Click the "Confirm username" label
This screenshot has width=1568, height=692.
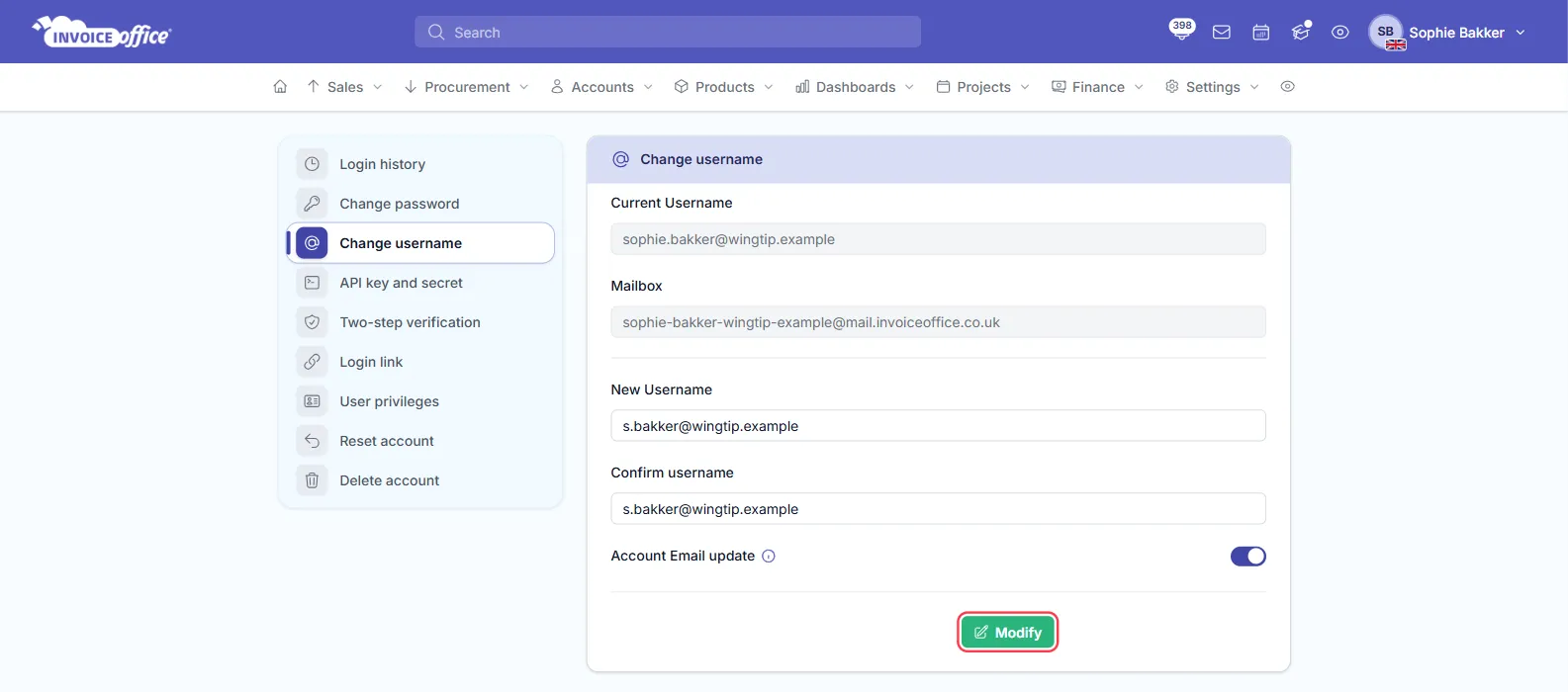pos(672,473)
